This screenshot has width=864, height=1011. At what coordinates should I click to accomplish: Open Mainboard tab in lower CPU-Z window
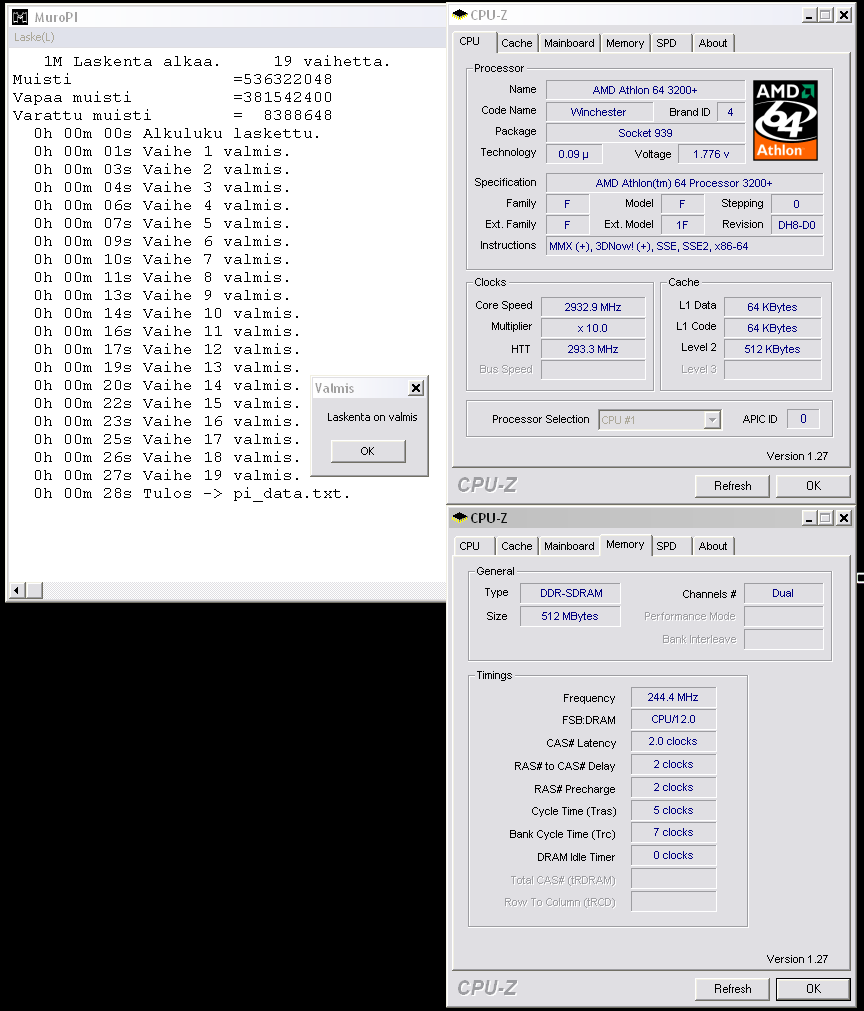pos(569,546)
